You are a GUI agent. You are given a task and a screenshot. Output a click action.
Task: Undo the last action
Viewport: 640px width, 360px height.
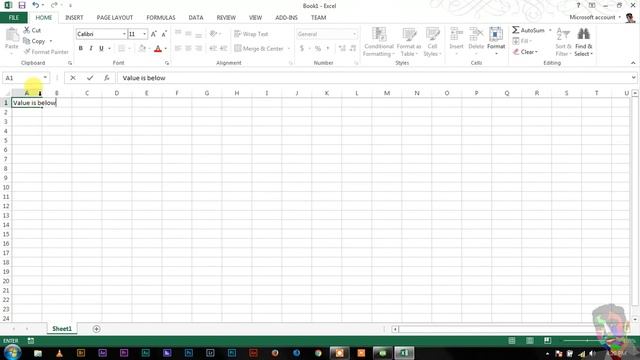(x=36, y=5)
